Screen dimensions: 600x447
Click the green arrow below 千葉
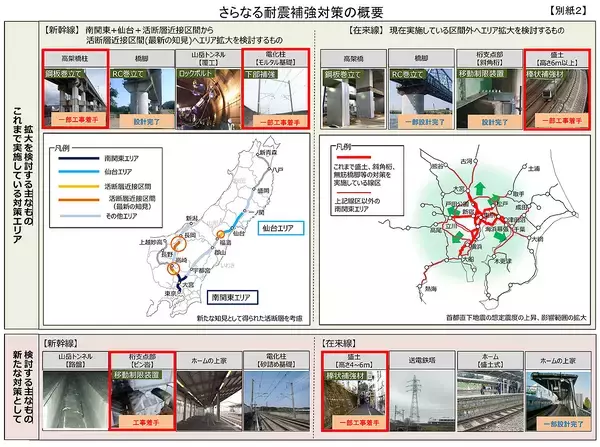[x=501, y=236]
